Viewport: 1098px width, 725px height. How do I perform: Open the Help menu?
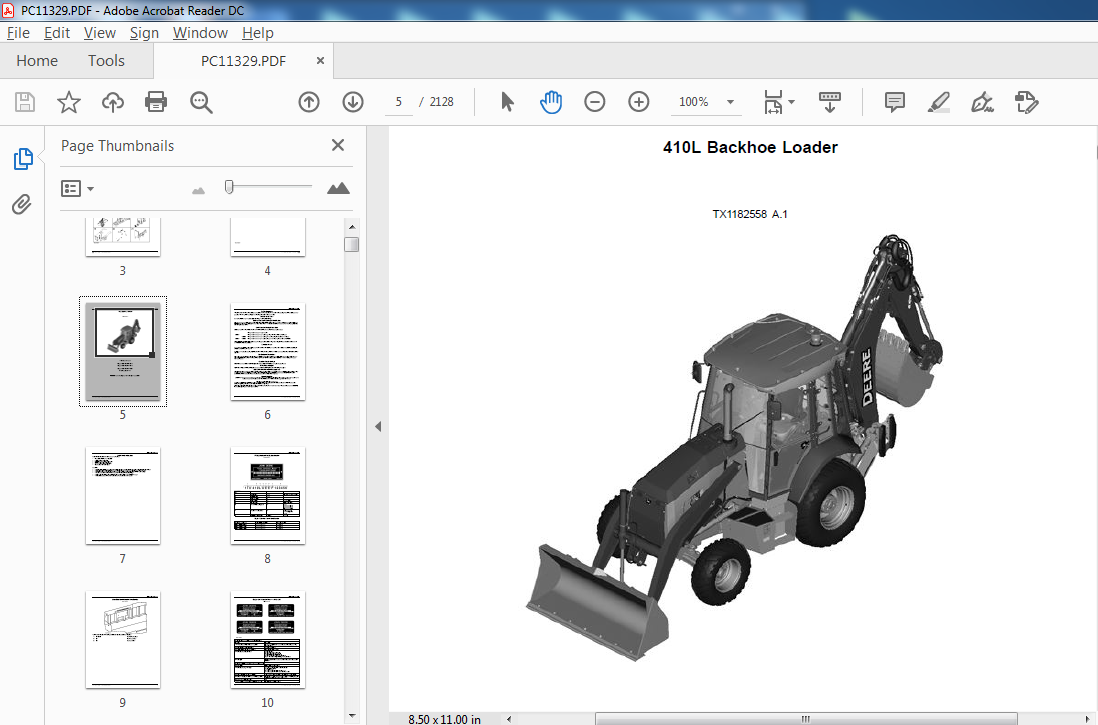tap(258, 33)
